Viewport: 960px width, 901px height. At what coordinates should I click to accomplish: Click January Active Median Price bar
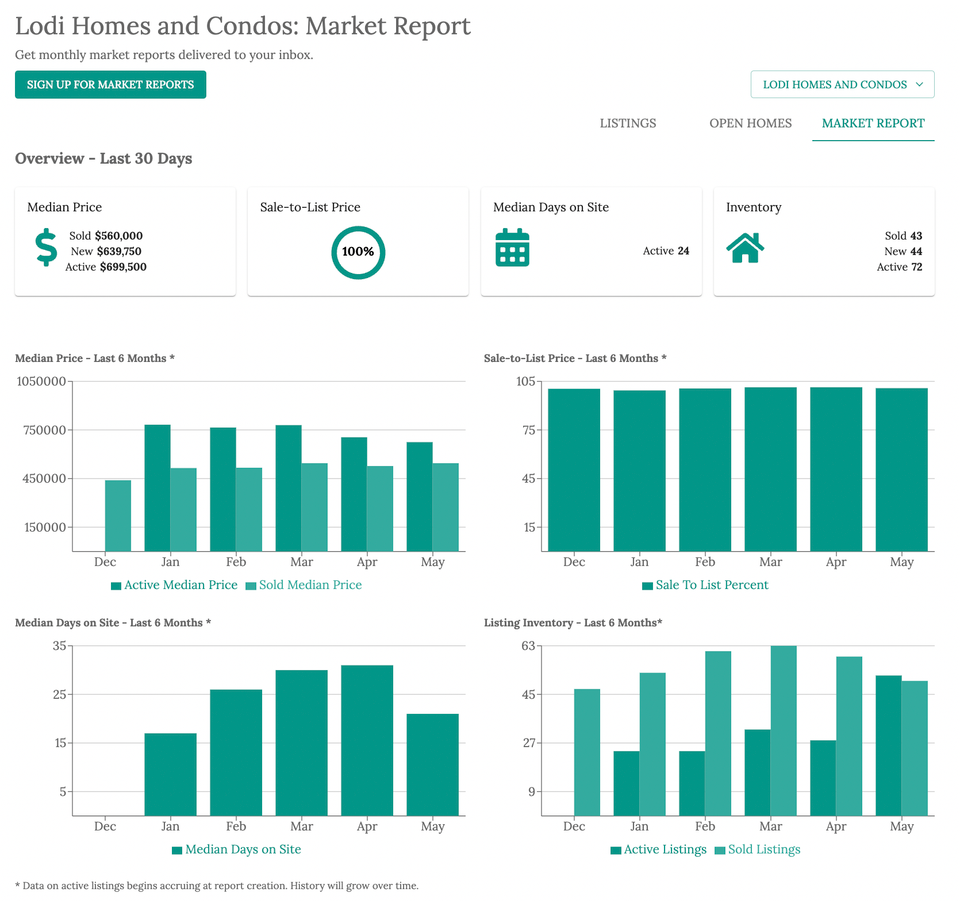(157, 488)
